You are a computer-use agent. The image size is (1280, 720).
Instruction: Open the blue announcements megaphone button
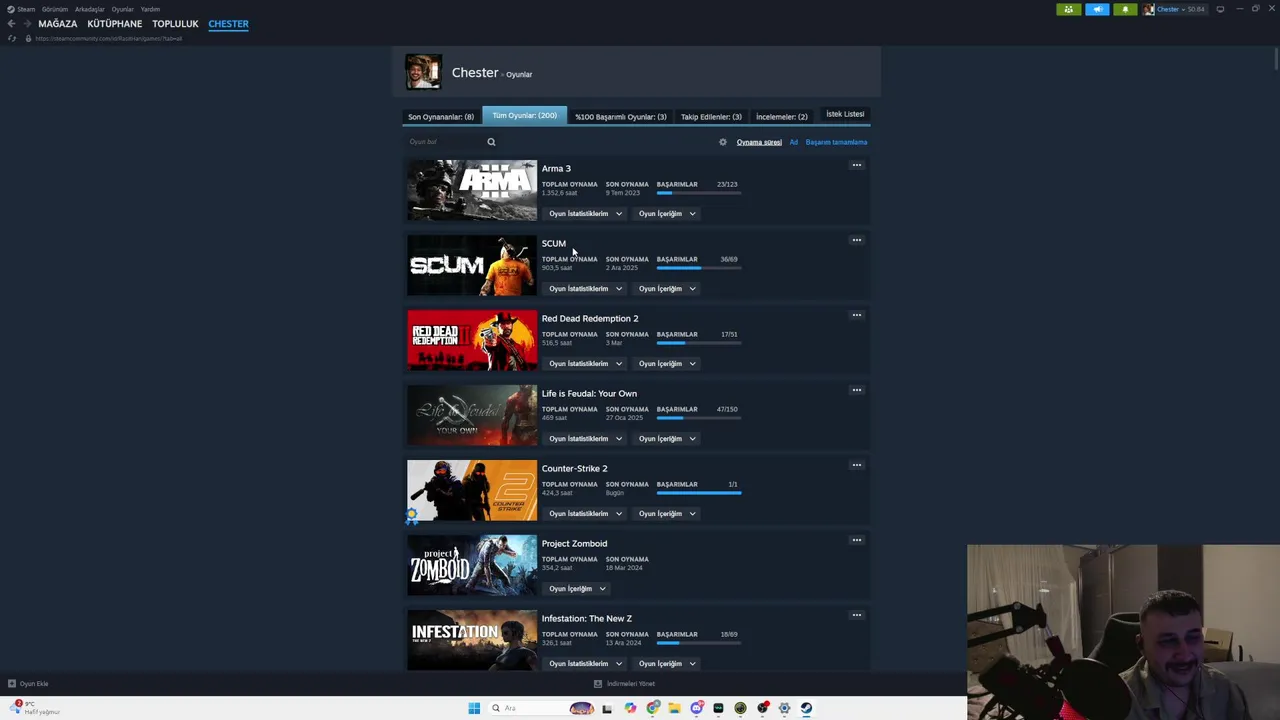click(x=1097, y=9)
